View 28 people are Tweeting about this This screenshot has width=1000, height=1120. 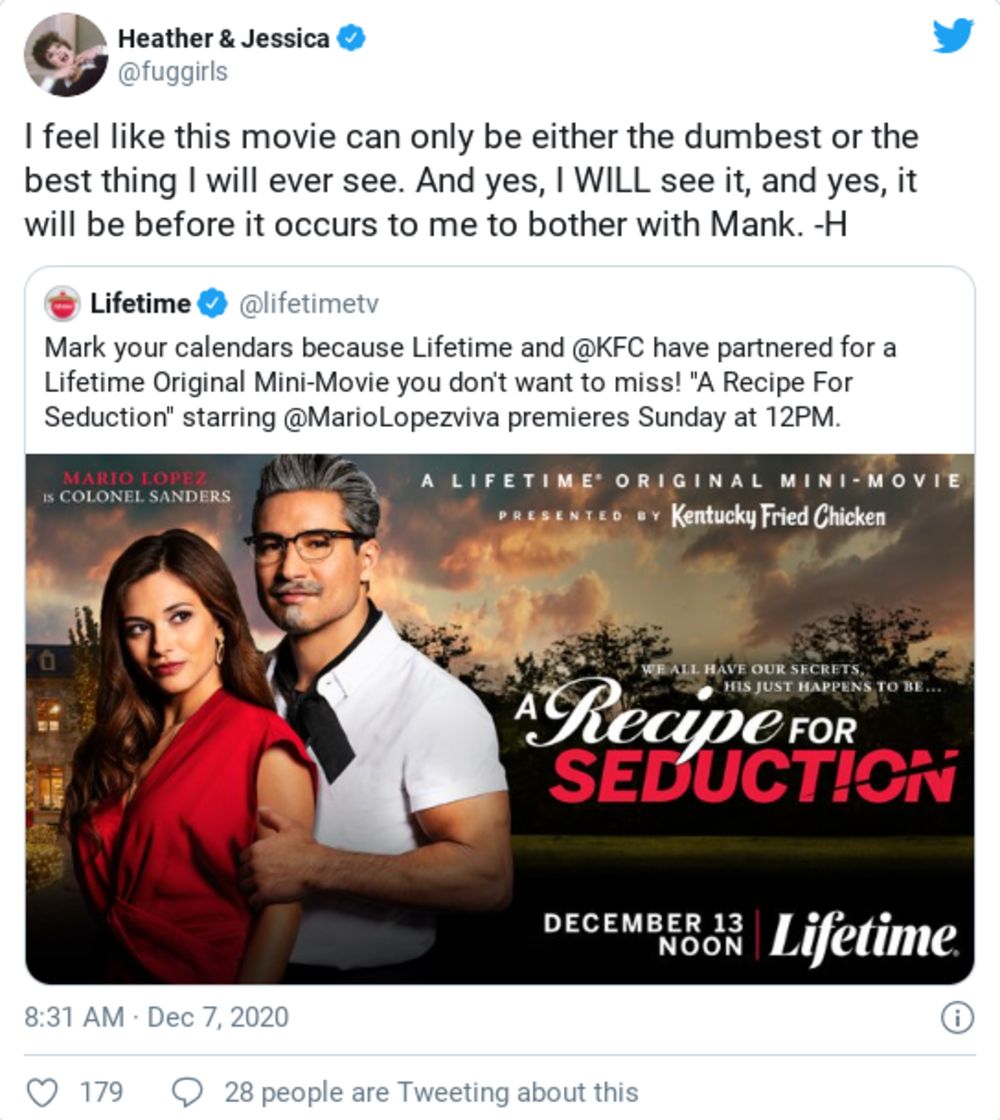(431, 1092)
